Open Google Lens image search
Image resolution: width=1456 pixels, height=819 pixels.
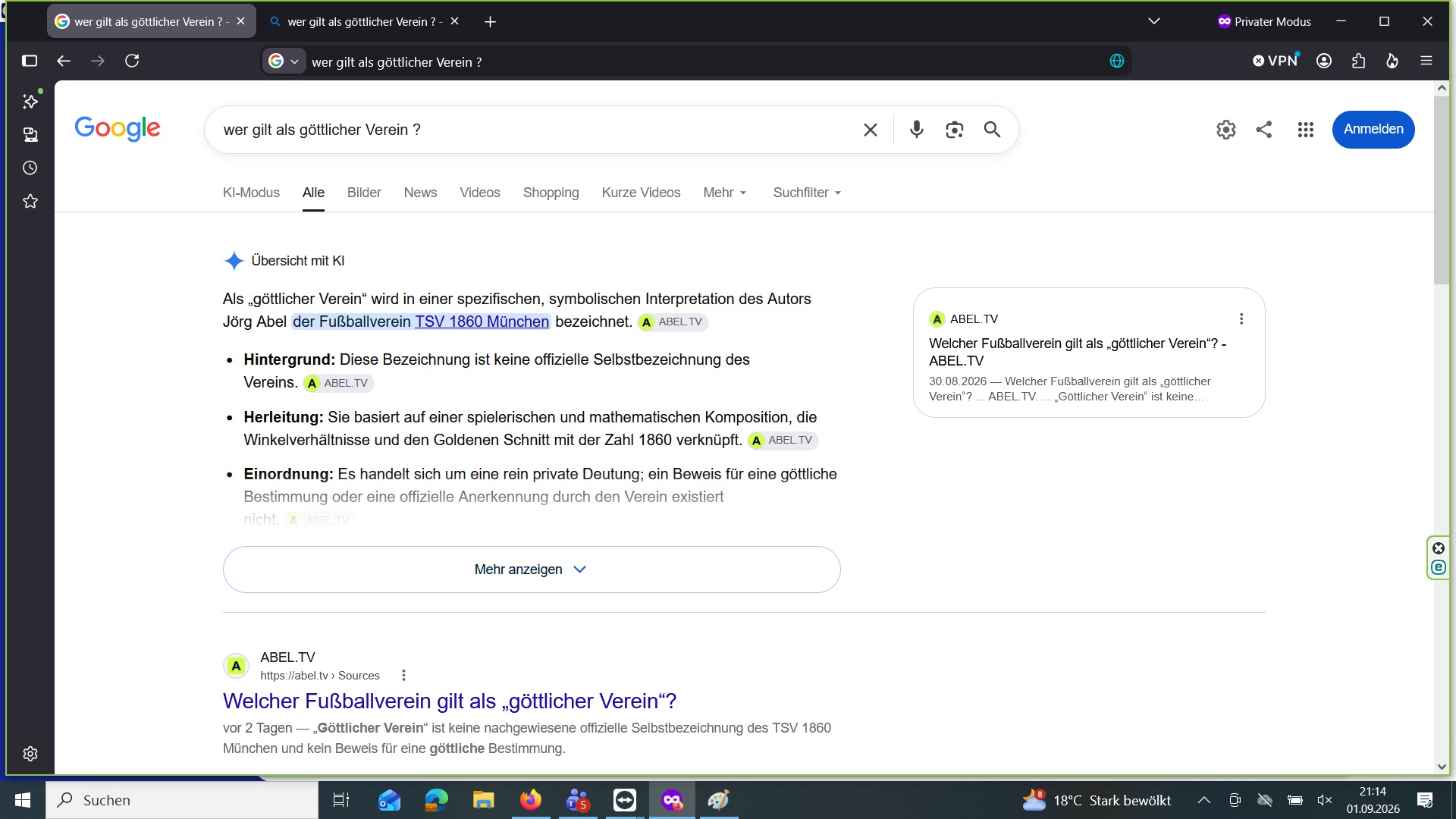click(x=954, y=130)
